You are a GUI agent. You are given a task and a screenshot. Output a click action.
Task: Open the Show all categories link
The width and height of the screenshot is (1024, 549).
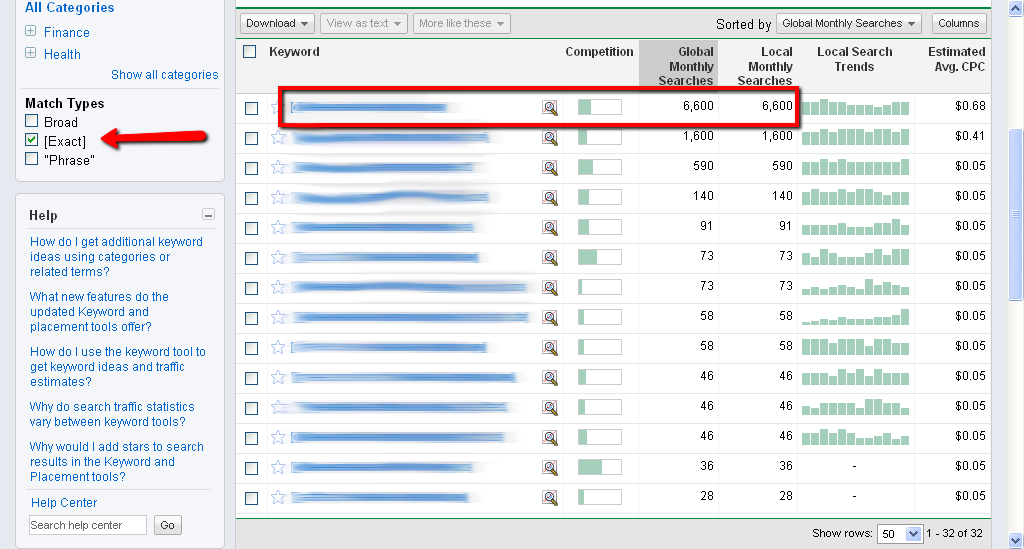coord(164,75)
